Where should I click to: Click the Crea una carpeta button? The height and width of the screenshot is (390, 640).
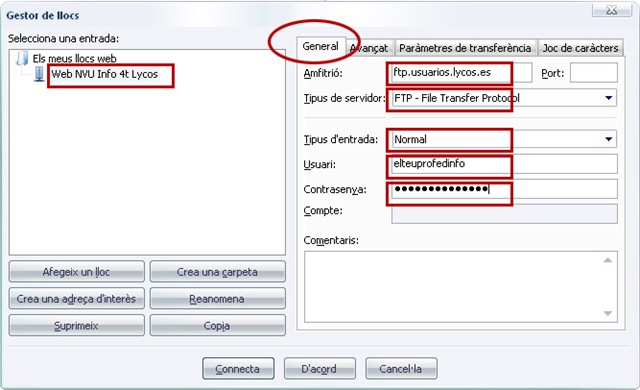217,272
